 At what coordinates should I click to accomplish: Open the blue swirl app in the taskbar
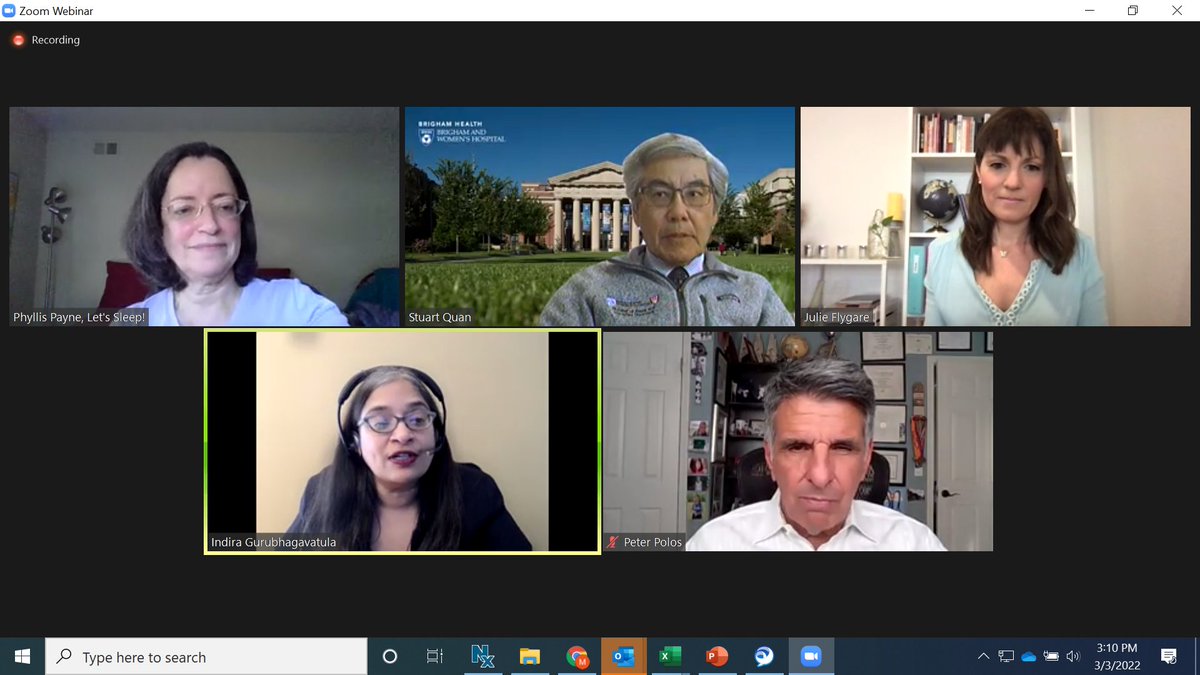(764, 657)
